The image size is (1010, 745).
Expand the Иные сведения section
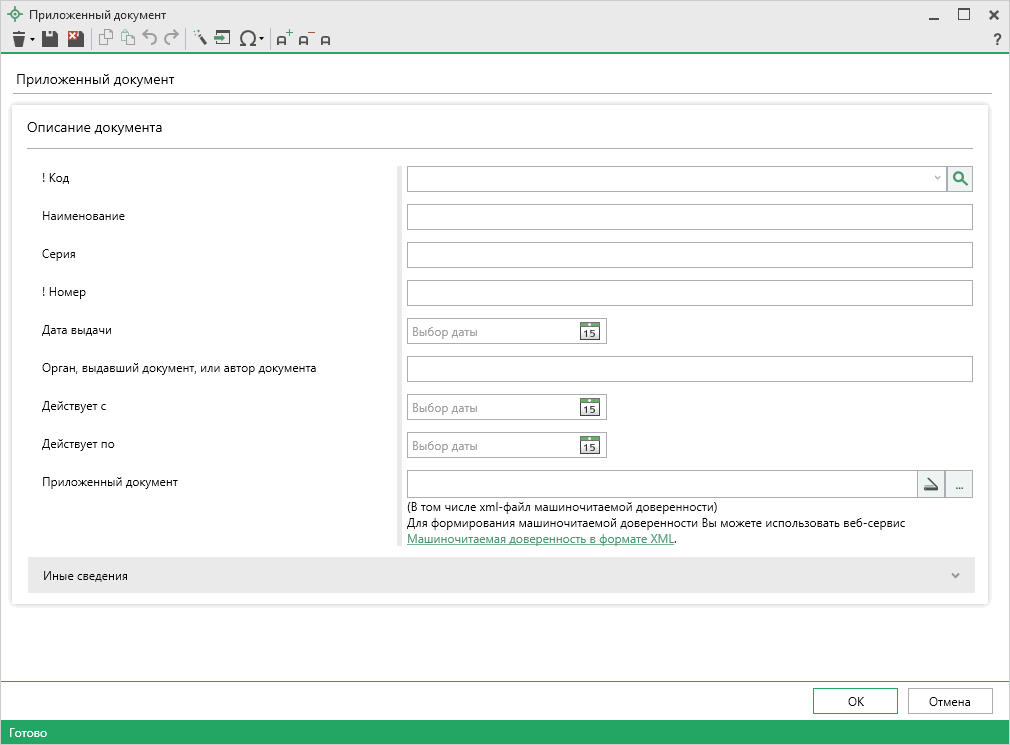tap(501, 575)
